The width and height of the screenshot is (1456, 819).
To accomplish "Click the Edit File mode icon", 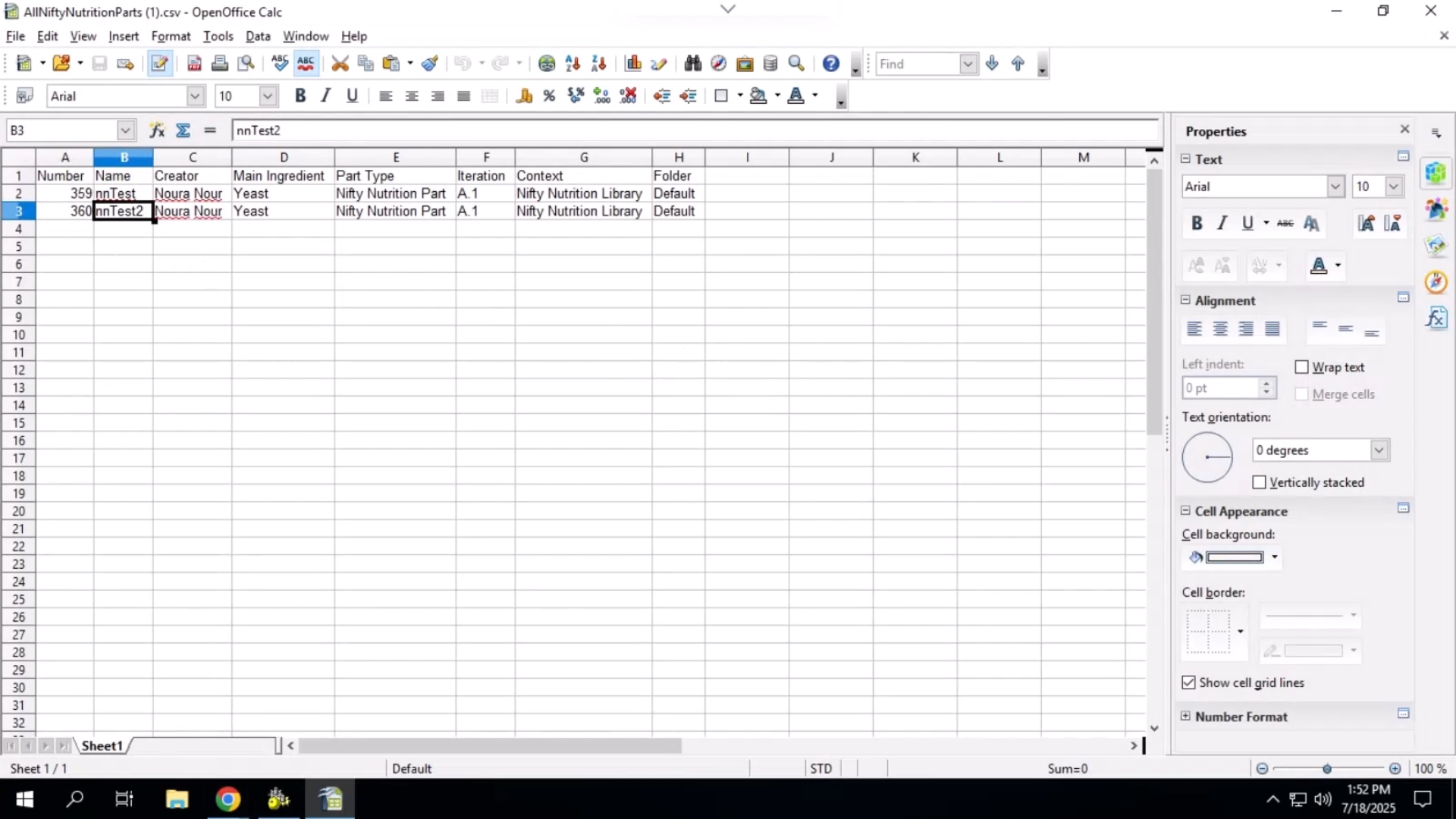I will pos(159,64).
